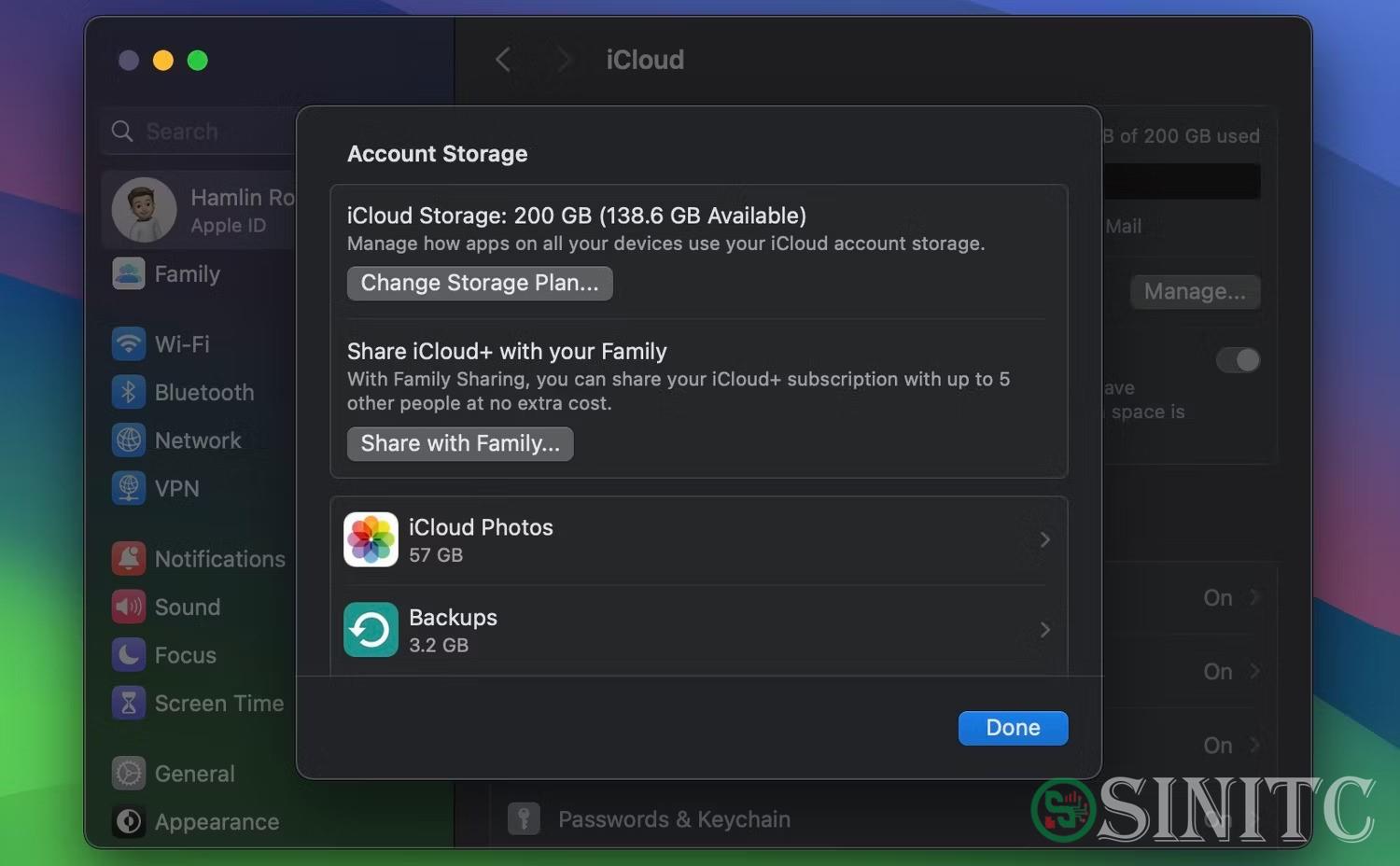1400x866 pixels.
Task: Select Wi-Fi label in sidebar
Action: tap(182, 344)
